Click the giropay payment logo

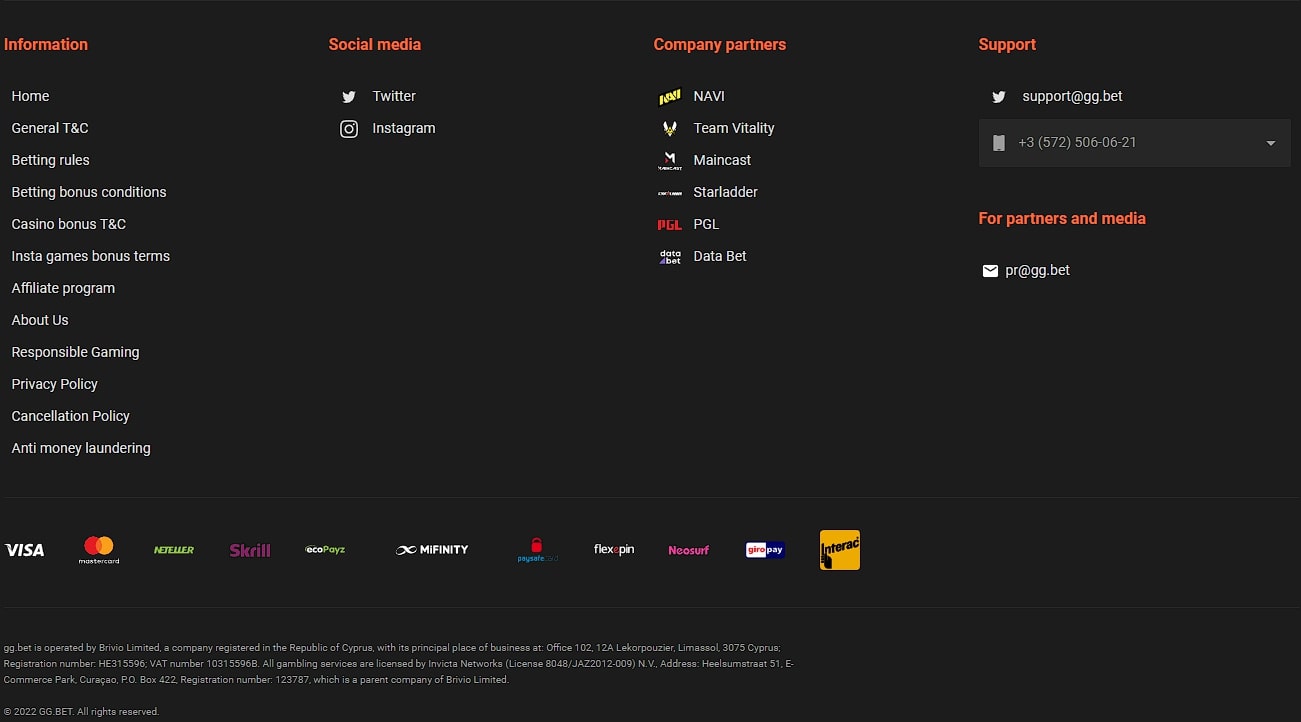[765, 550]
